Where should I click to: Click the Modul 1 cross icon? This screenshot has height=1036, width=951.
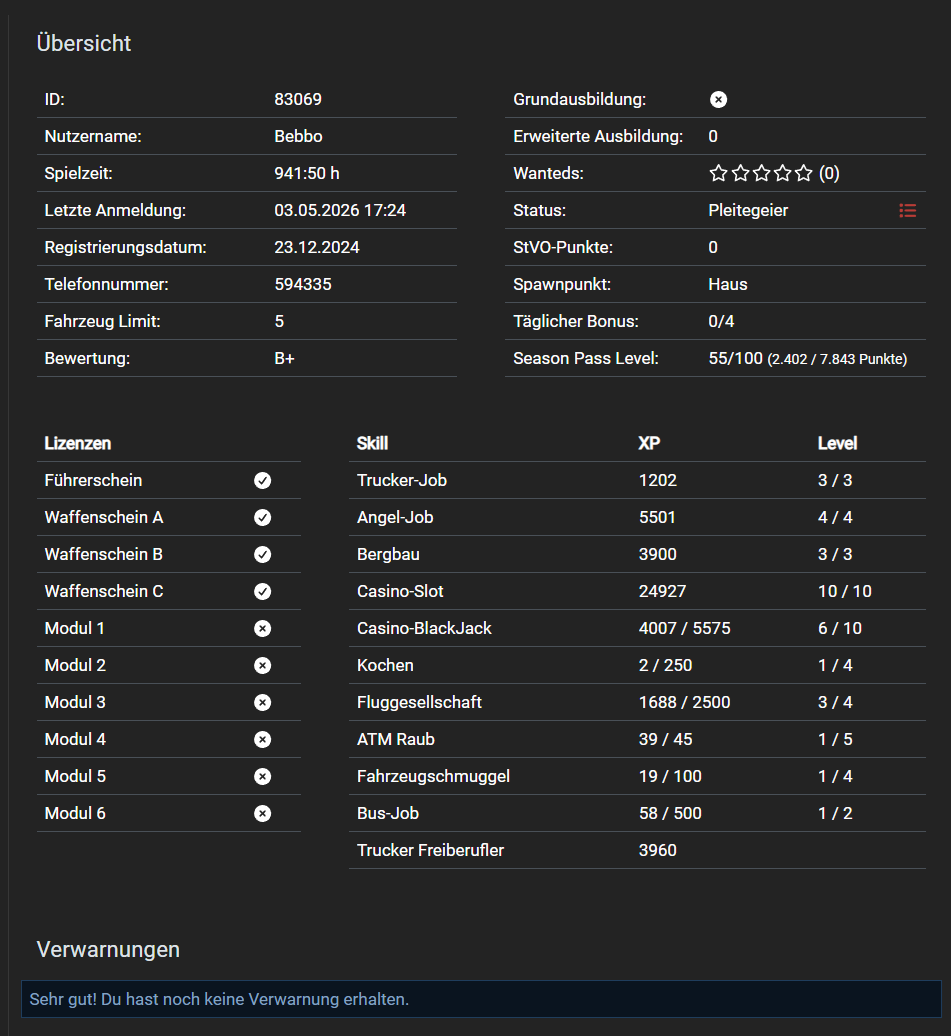[x=262, y=628]
